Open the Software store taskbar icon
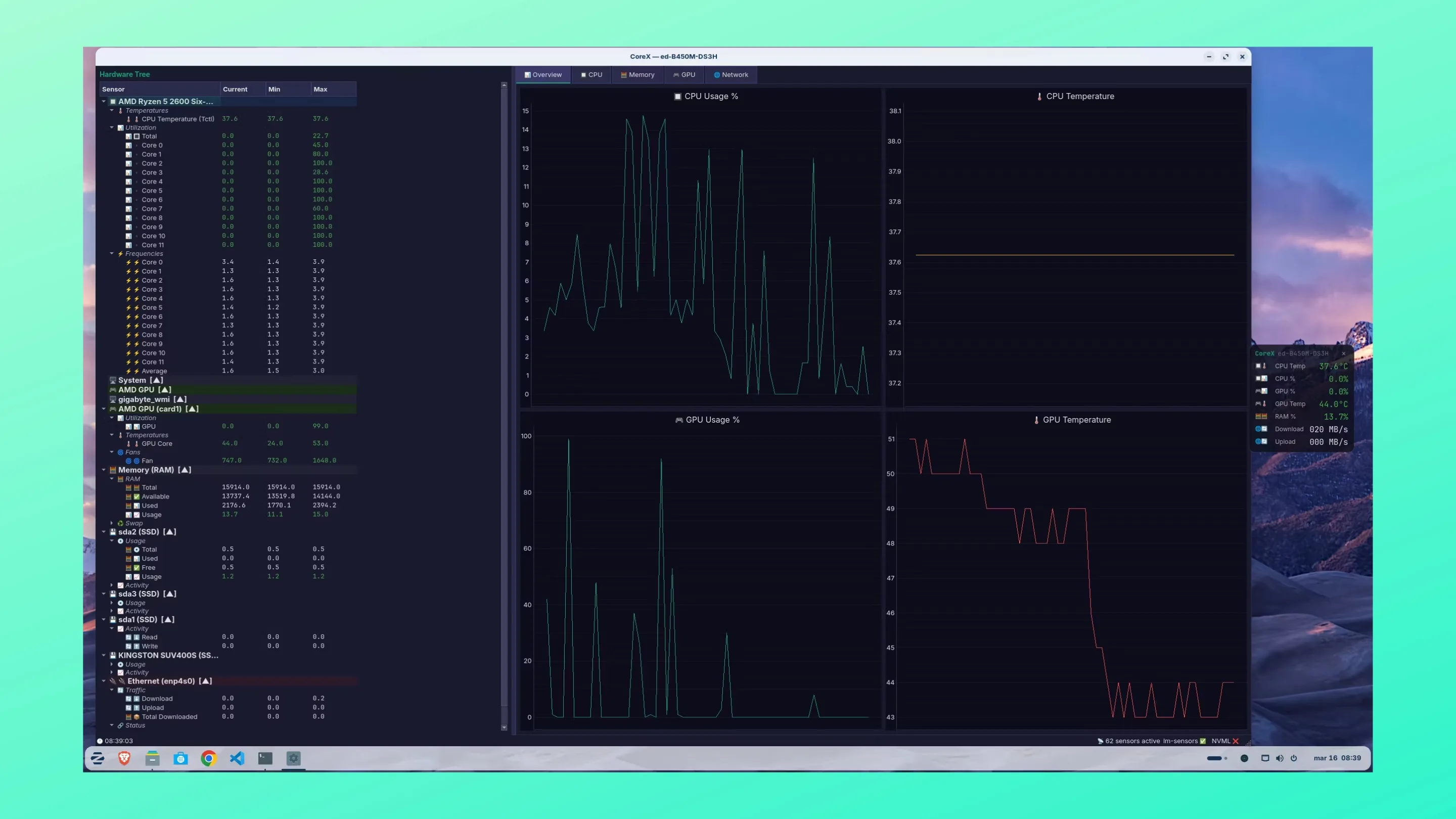This screenshot has height=819, width=1456. [180, 758]
